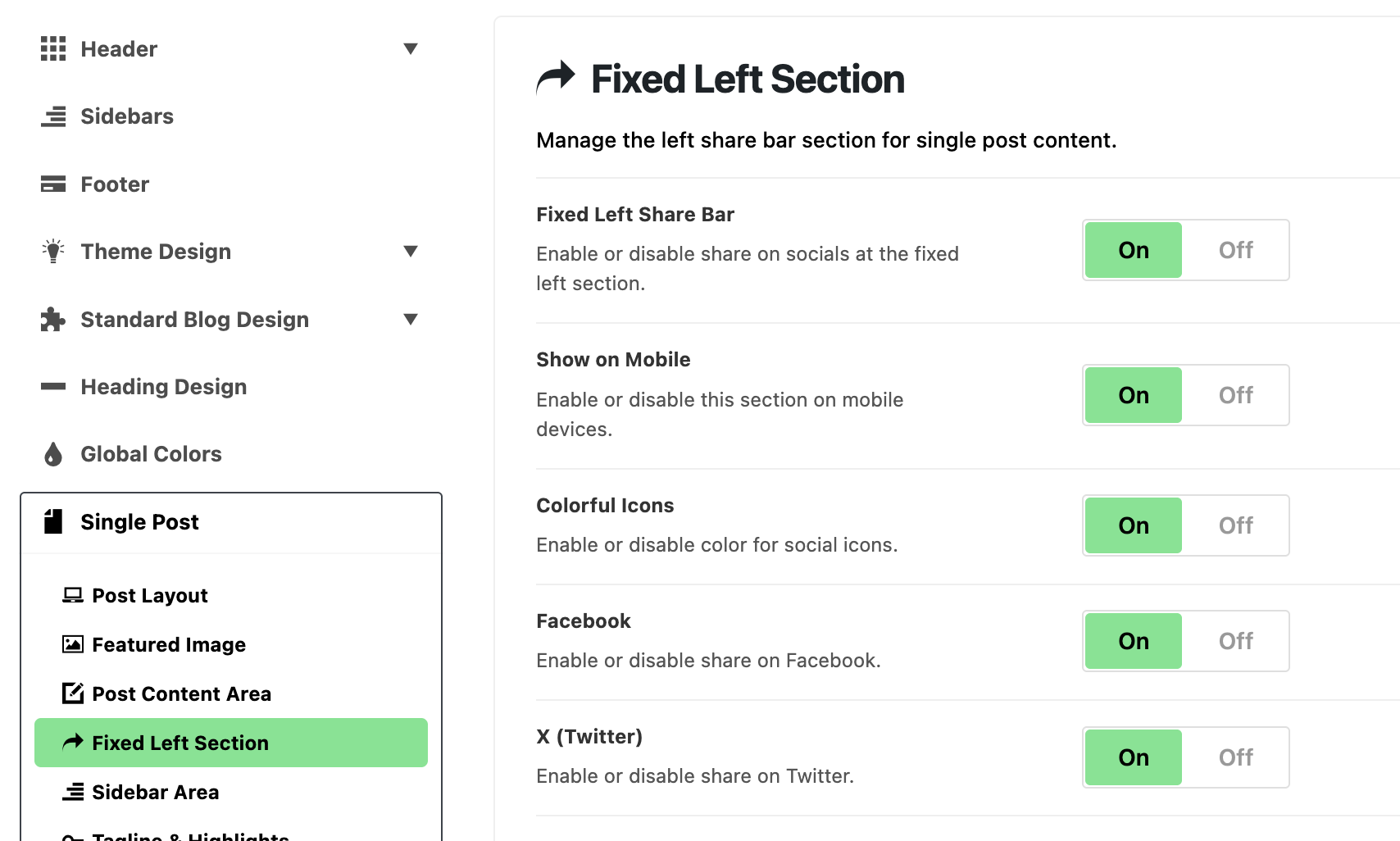Image resolution: width=1400 pixels, height=841 pixels.
Task: Click the X (Twitter) On button
Action: pyautogui.click(x=1134, y=757)
